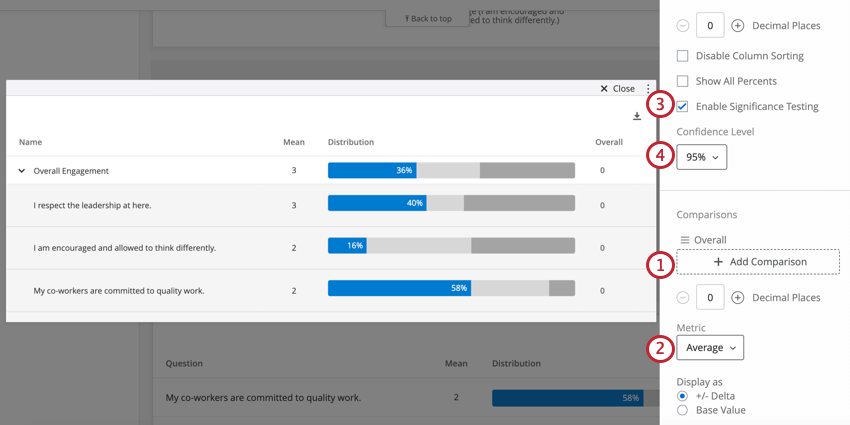850x425 pixels.
Task: Click the 40% distribution bar segment
Action: click(x=377, y=204)
